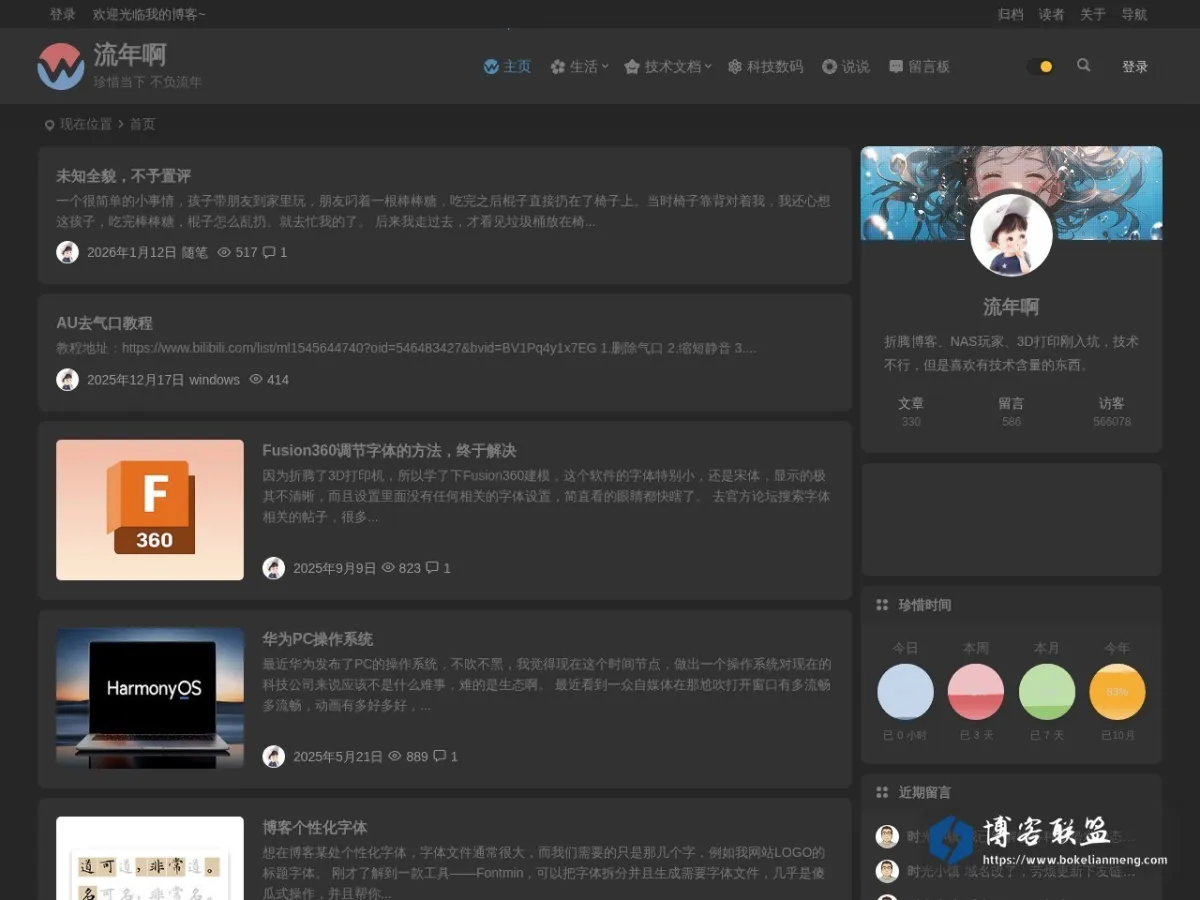The height and width of the screenshot is (900, 1200).
Task: Click the HarmonyOS laptop thumbnail
Action: pyautogui.click(x=150, y=698)
